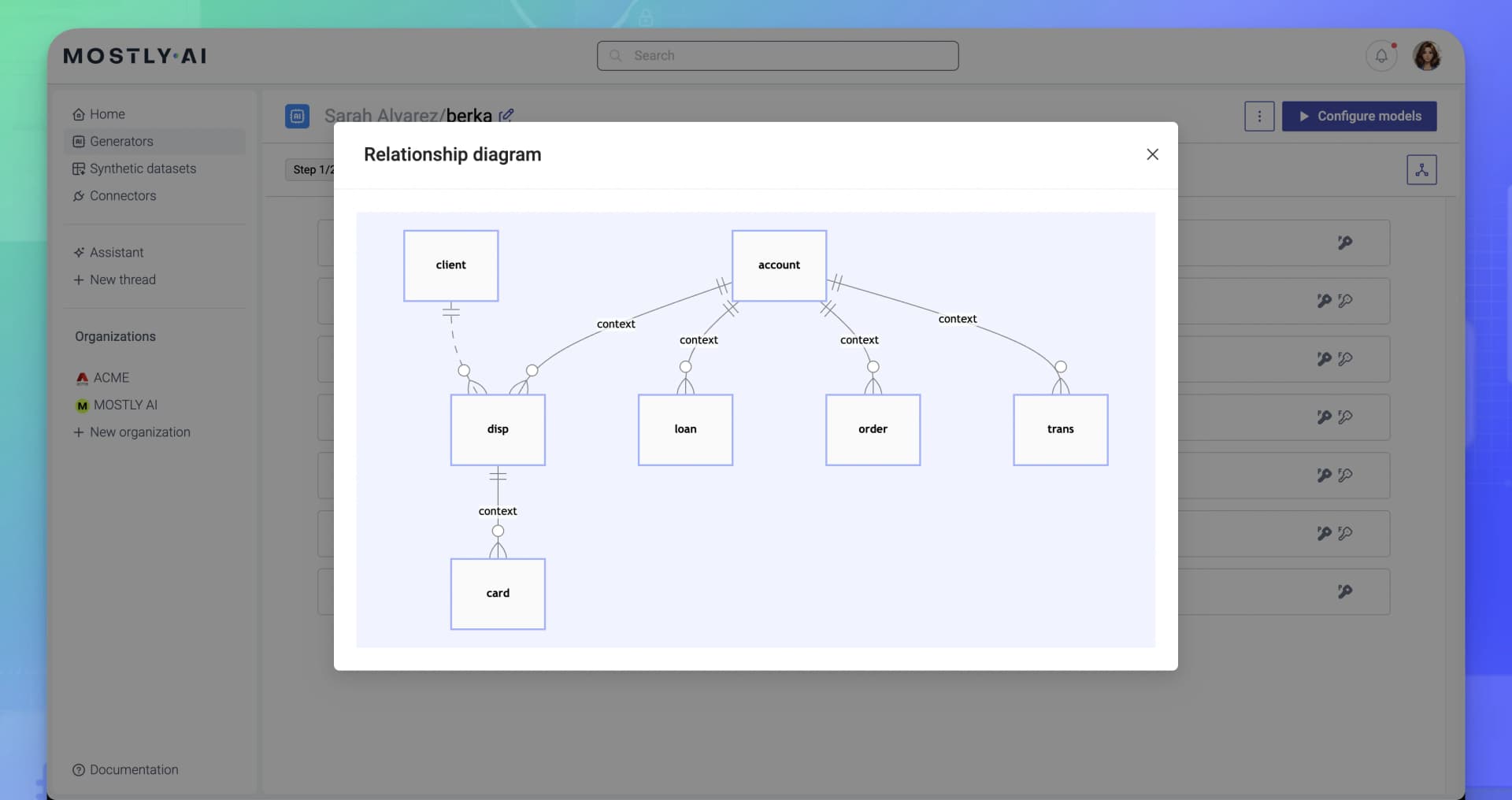
Task: Open the Synthetic datasets section
Action: coord(142,169)
